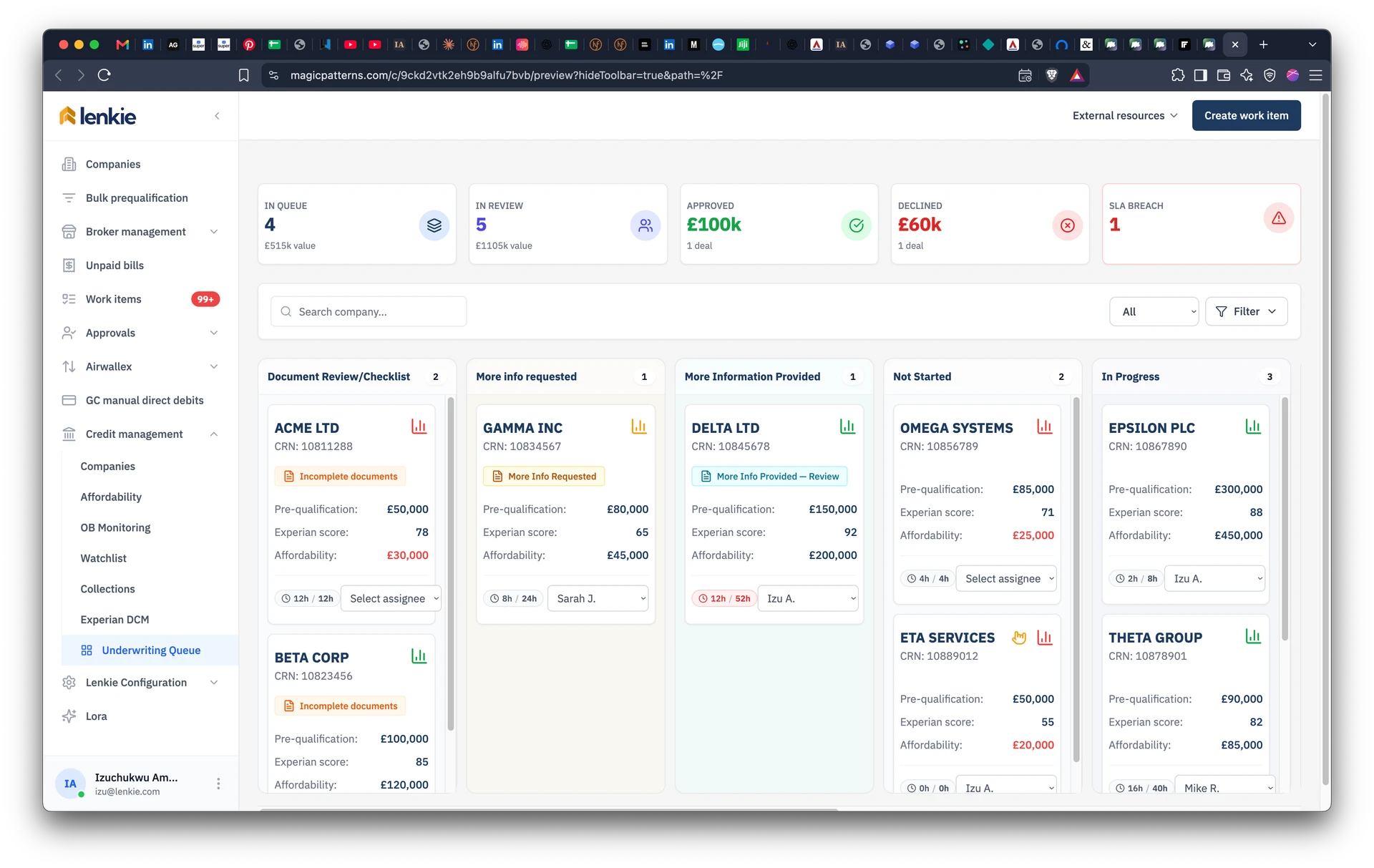
Task: Click More Info Requested tag on GAMMA INC
Action: pyautogui.click(x=544, y=477)
